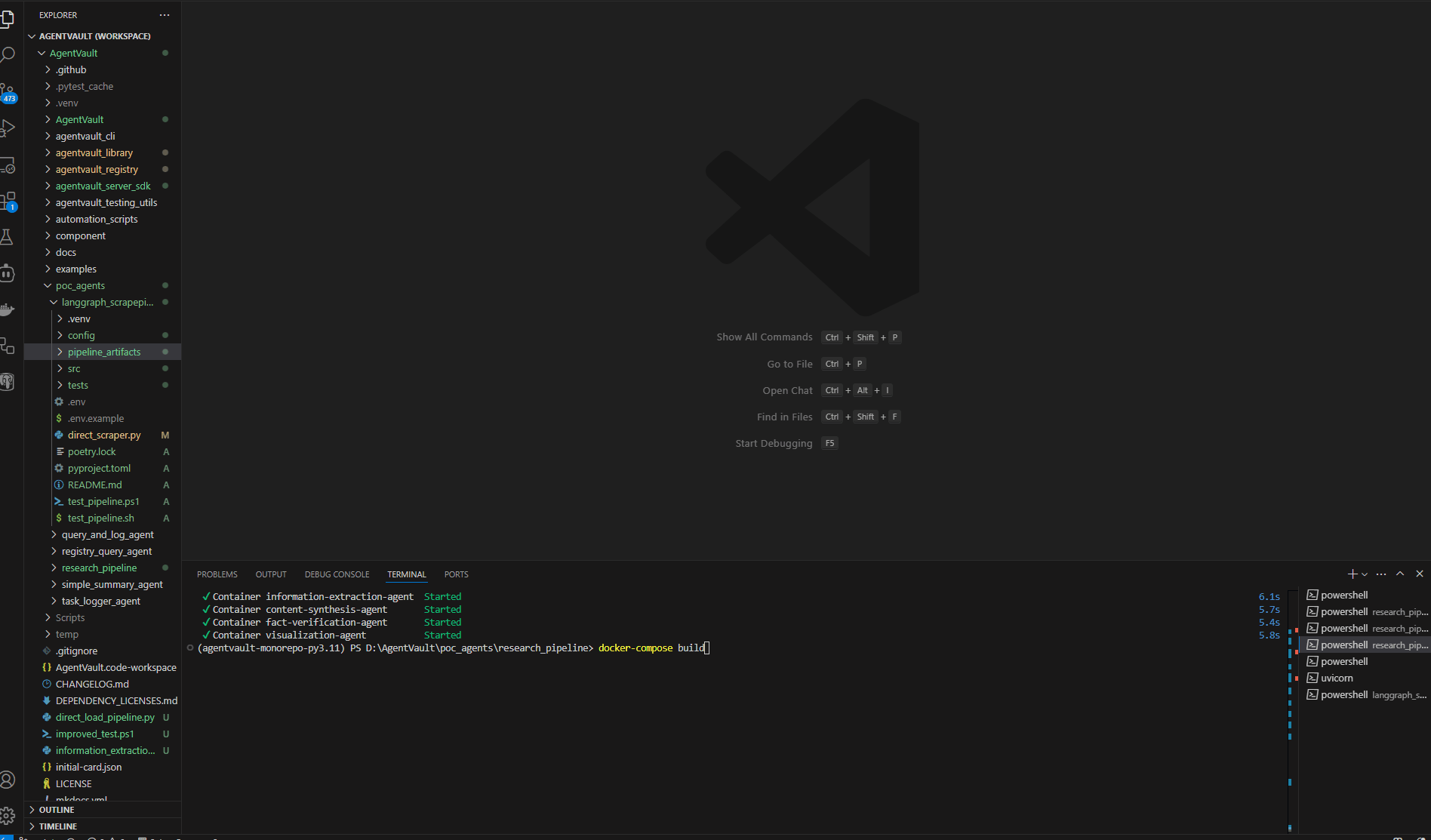
Task: Collapse AGENTVAULT (WORKSPACE) section
Action: click(95, 36)
